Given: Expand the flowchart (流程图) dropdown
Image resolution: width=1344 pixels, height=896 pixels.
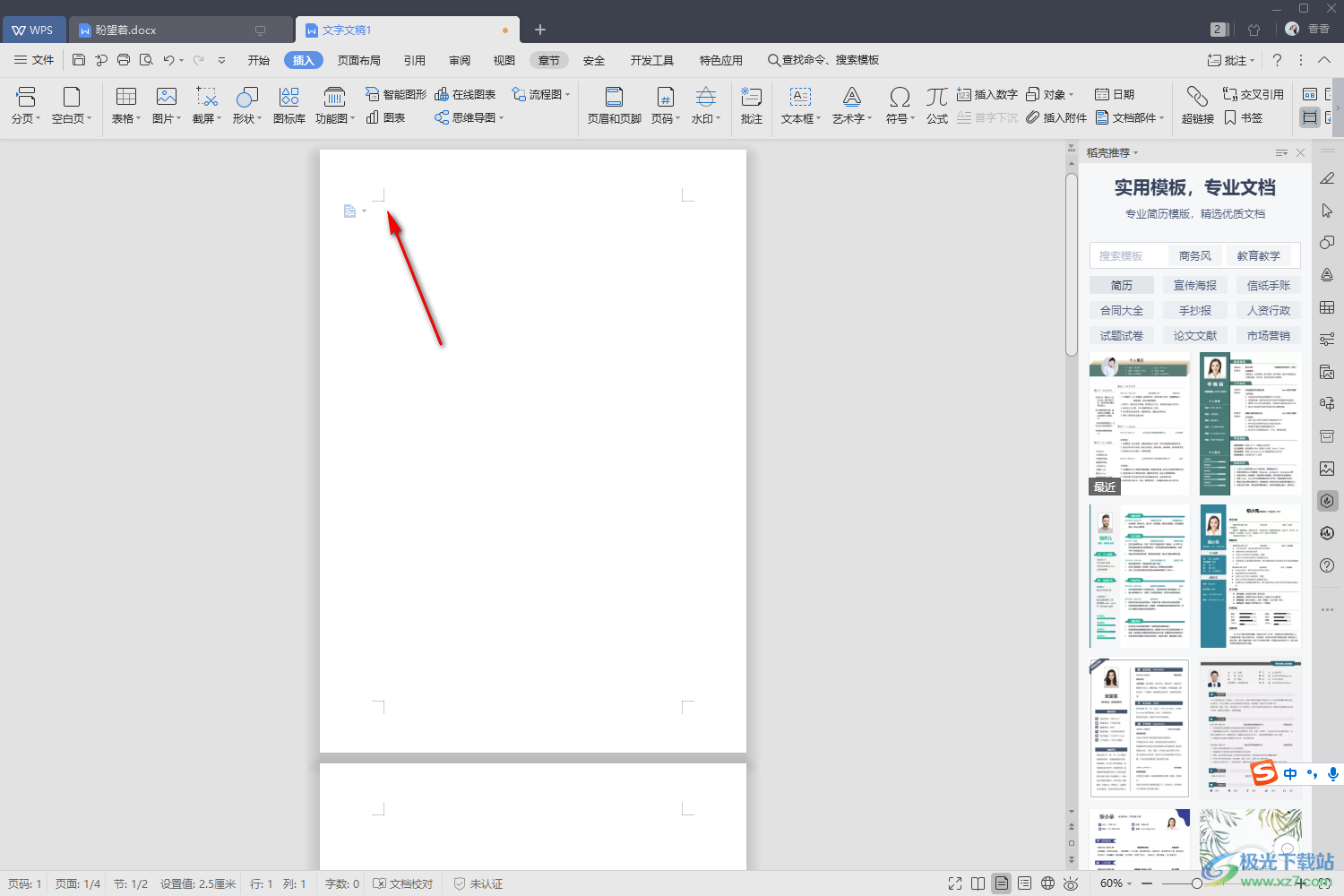Looking at the screenshot, I should 567,94.
